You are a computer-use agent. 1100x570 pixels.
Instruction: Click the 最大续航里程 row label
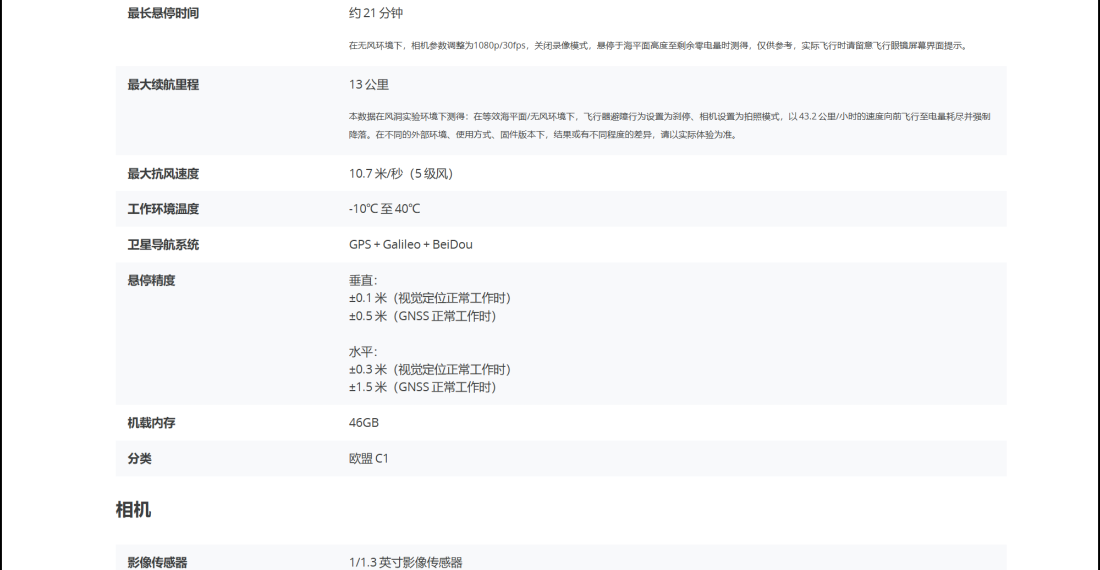click(x=162, y=85)
